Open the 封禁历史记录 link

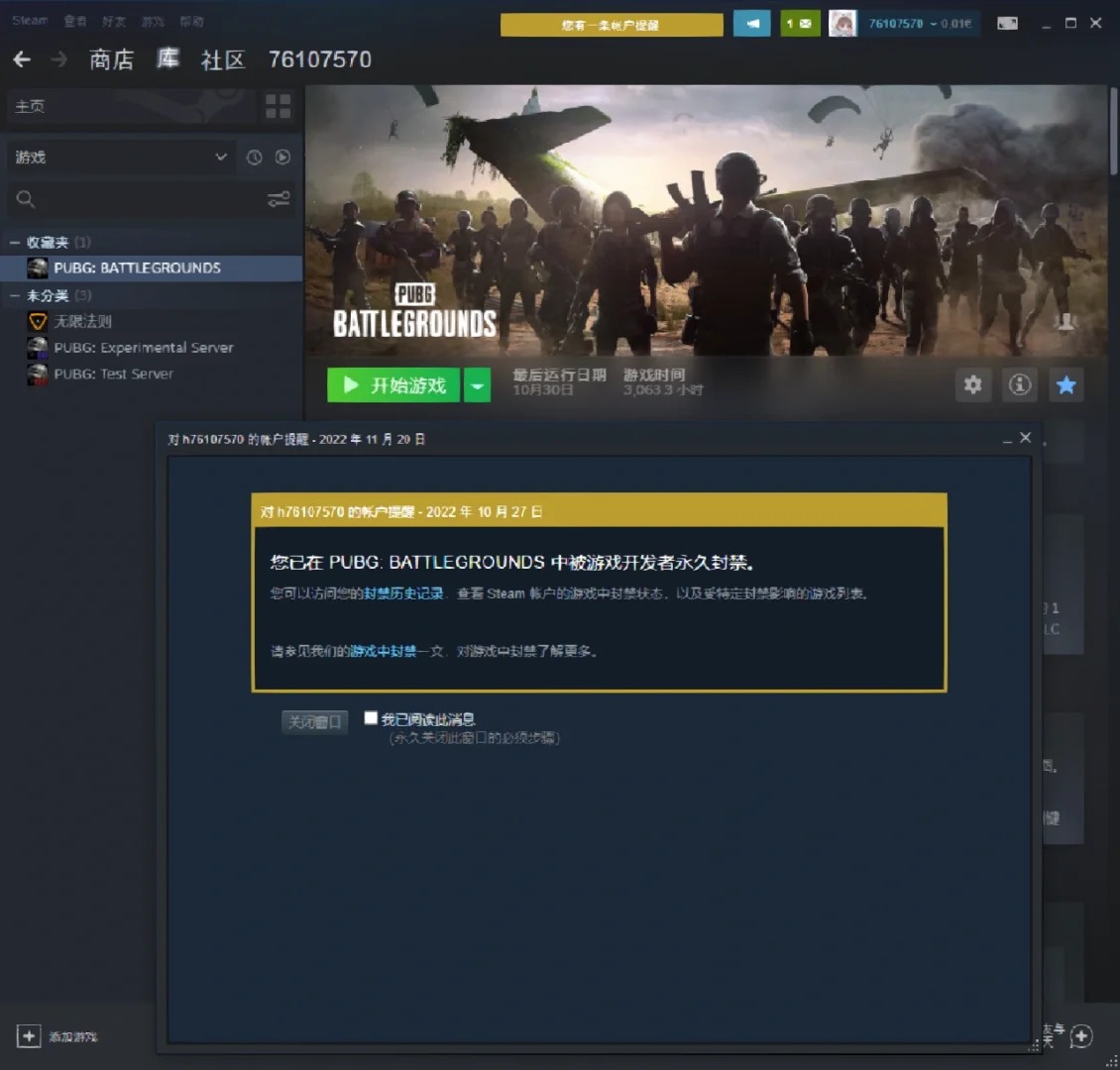[x=403, y=593]
